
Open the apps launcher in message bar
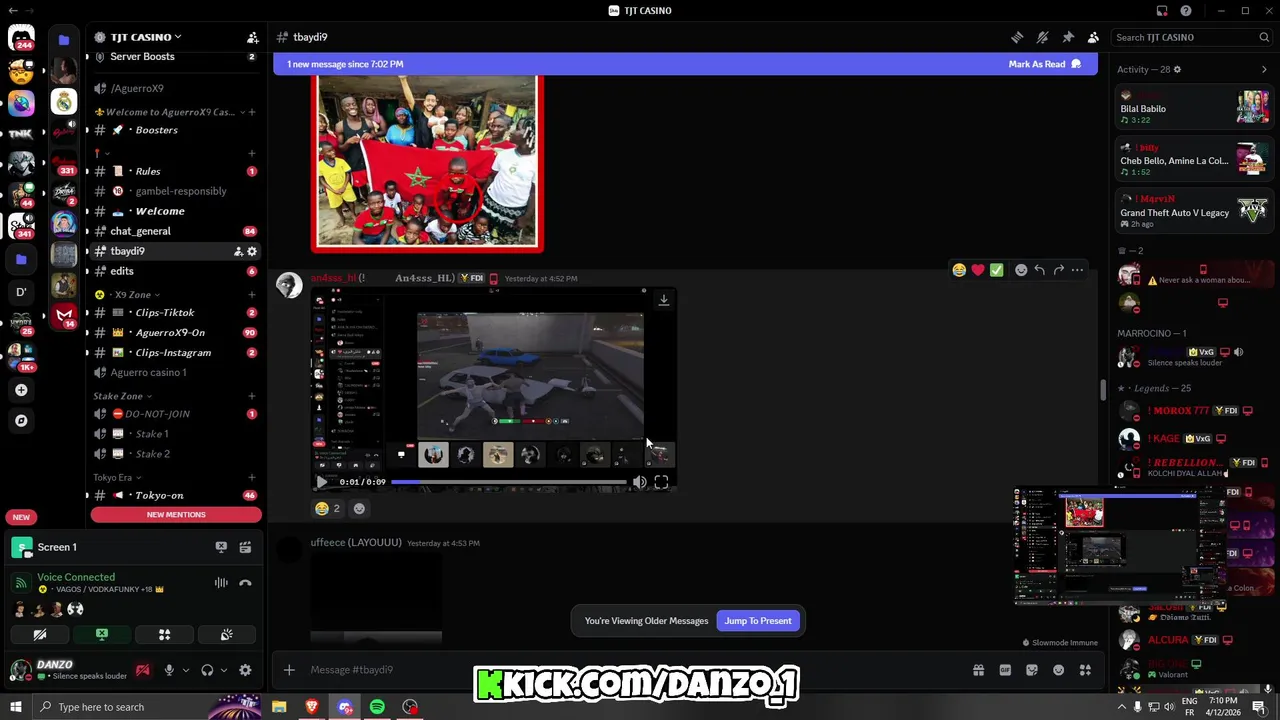click(1085, 670)
